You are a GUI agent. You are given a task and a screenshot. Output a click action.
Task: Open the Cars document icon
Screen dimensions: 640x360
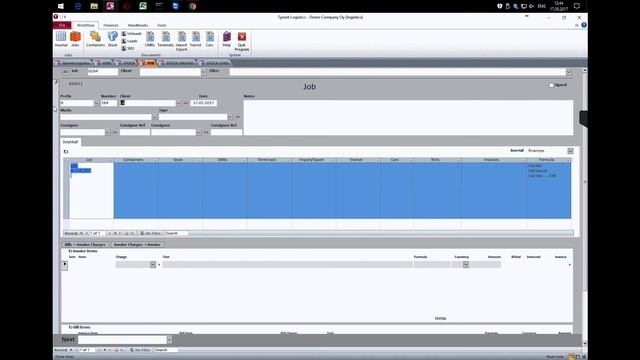point(209,39)
